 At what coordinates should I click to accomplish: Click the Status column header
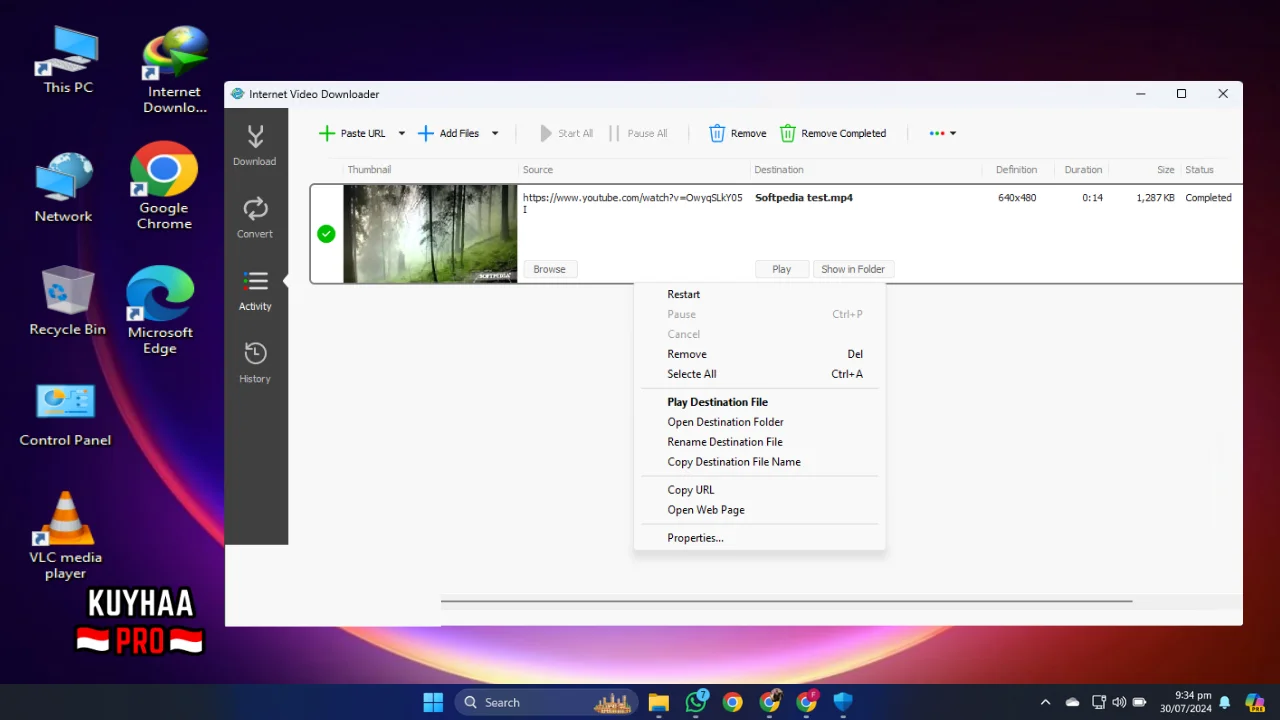(x=1199, y=170)
